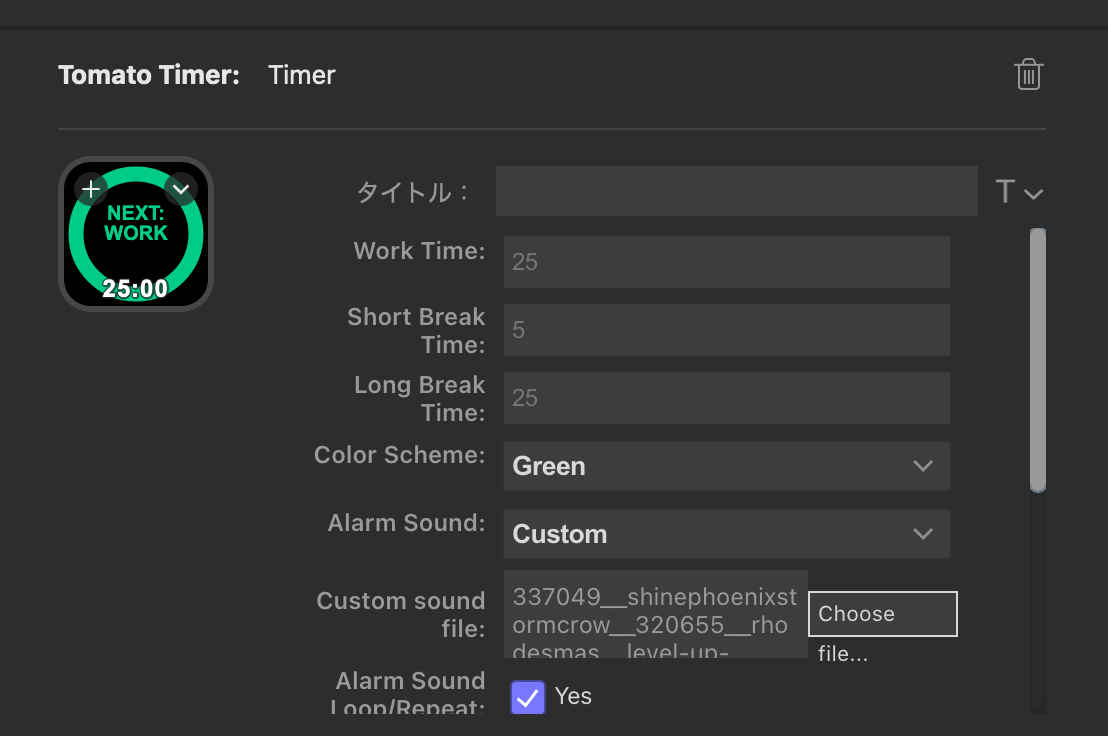Click the 25:00 countdown on the preview
The height and width of the screenshot is (736, 1108).
[135, 290]
